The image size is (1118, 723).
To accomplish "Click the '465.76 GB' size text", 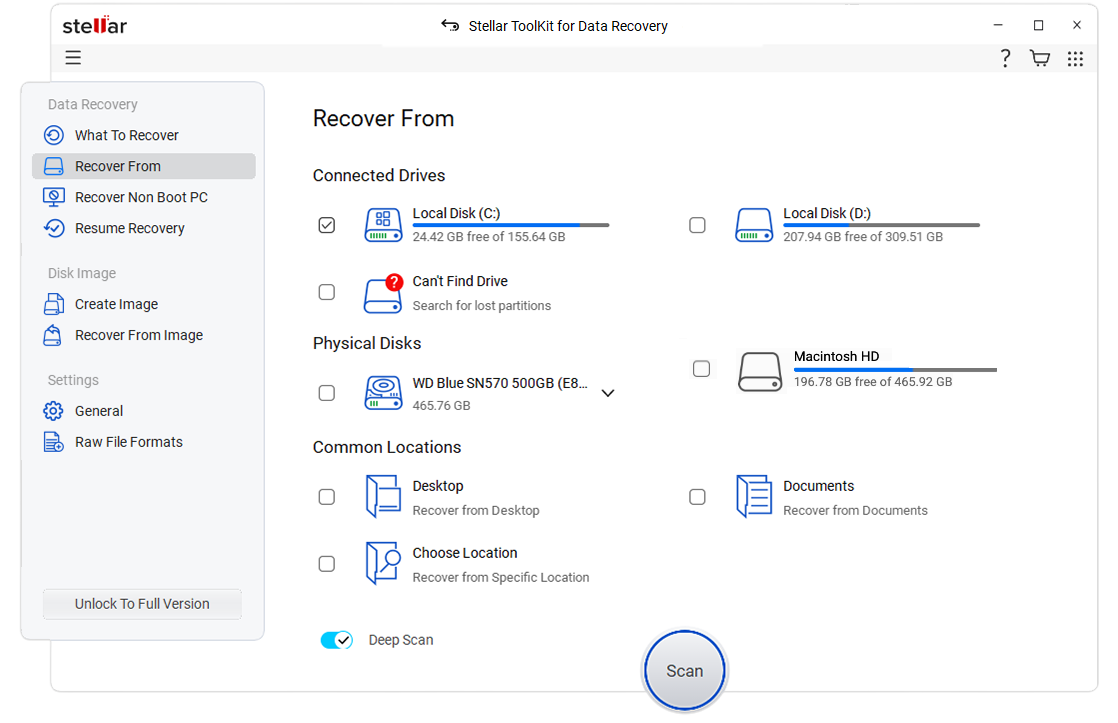I will pos(441,406).
